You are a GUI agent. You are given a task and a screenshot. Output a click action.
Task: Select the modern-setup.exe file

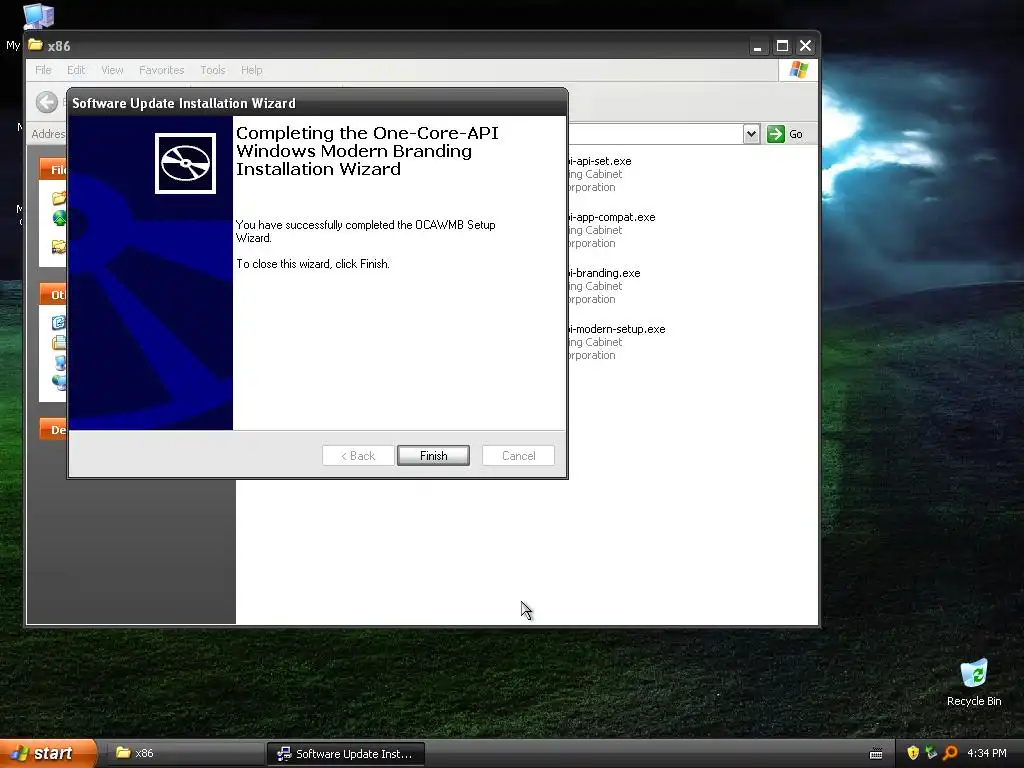[x=616, y=329]
